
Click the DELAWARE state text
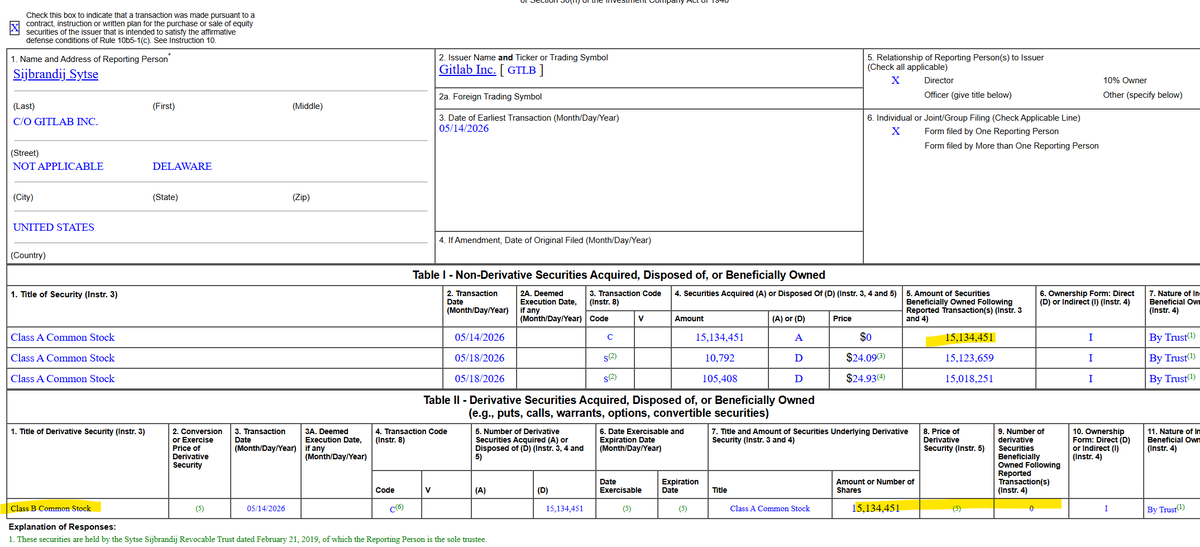coord(182,166)
